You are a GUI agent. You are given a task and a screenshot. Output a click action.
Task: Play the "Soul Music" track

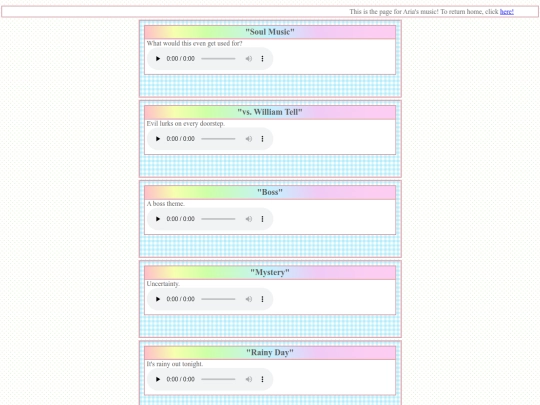click(158, 59)
